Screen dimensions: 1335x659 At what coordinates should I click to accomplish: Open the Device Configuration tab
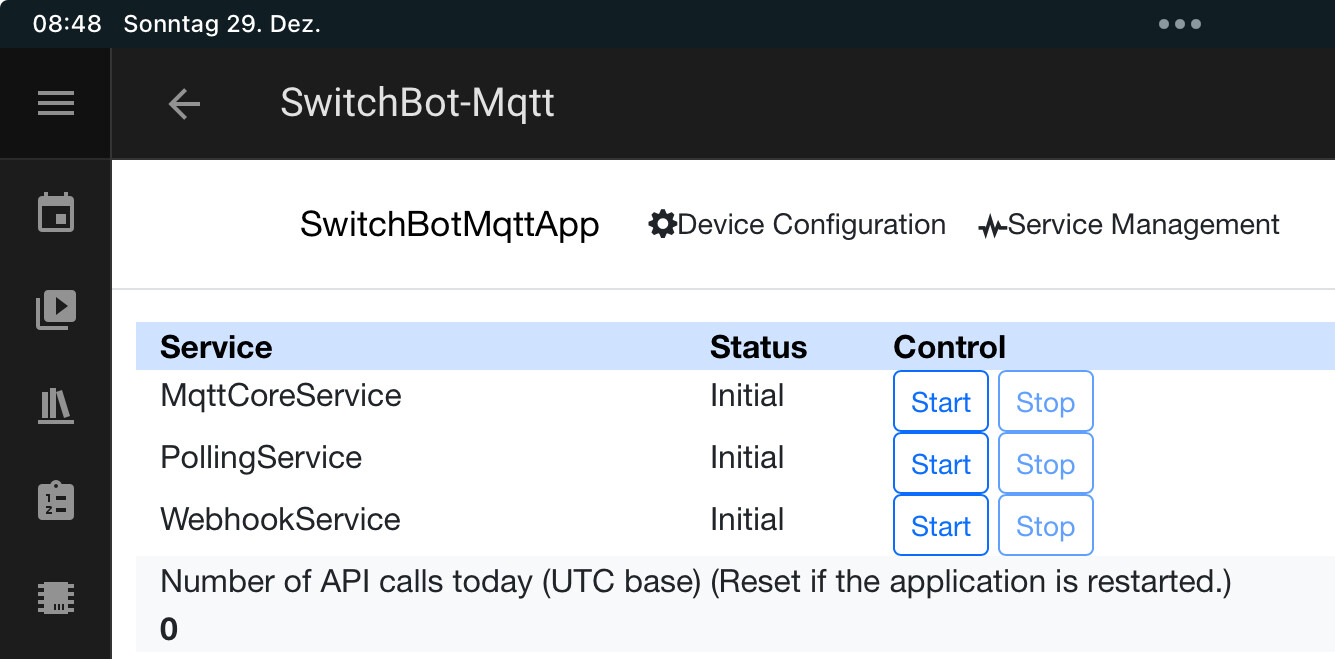click(x=797, y=224)
